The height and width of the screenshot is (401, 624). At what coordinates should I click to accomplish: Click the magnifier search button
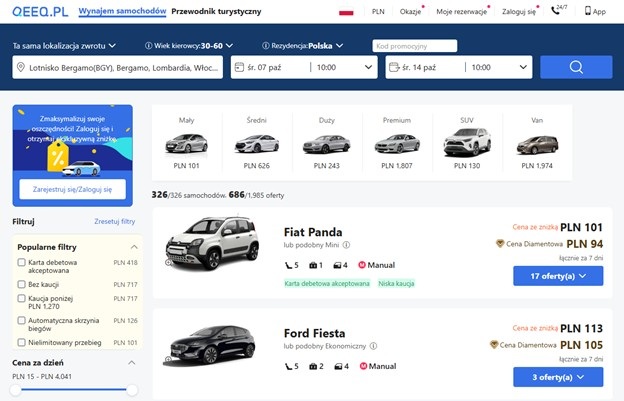576,67
